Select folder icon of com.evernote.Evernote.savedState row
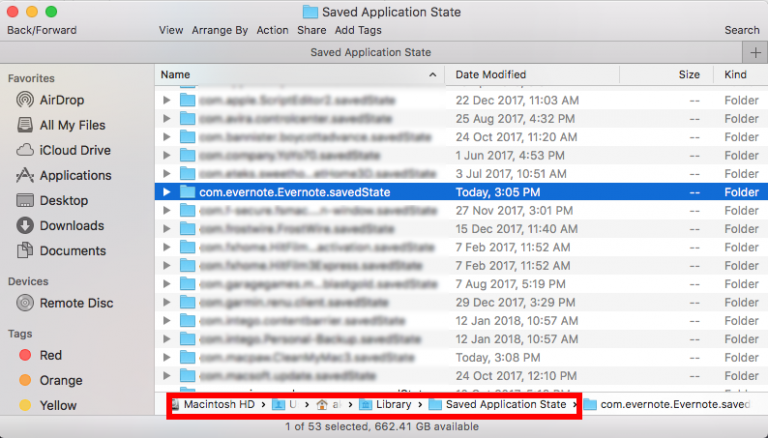The width and height of the screenshot is (768, 438). tap(188, 192)
